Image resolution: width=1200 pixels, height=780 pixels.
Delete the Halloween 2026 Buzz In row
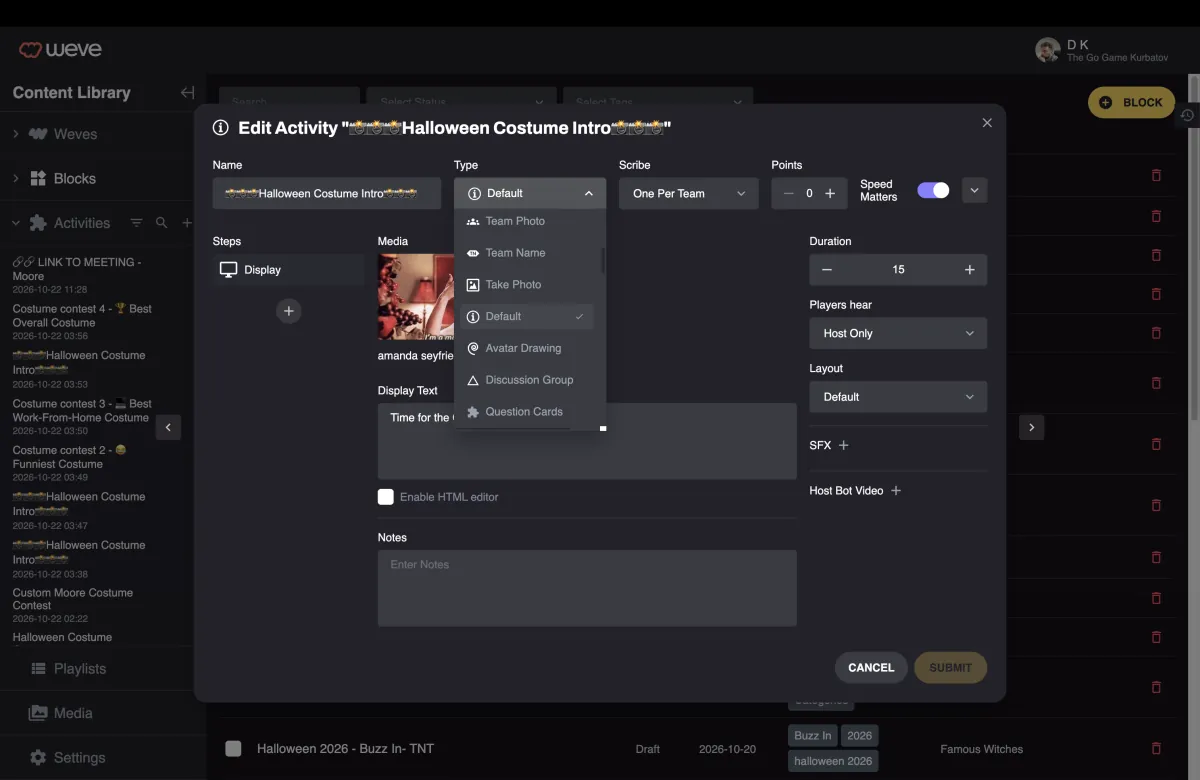click(1157, 748)
